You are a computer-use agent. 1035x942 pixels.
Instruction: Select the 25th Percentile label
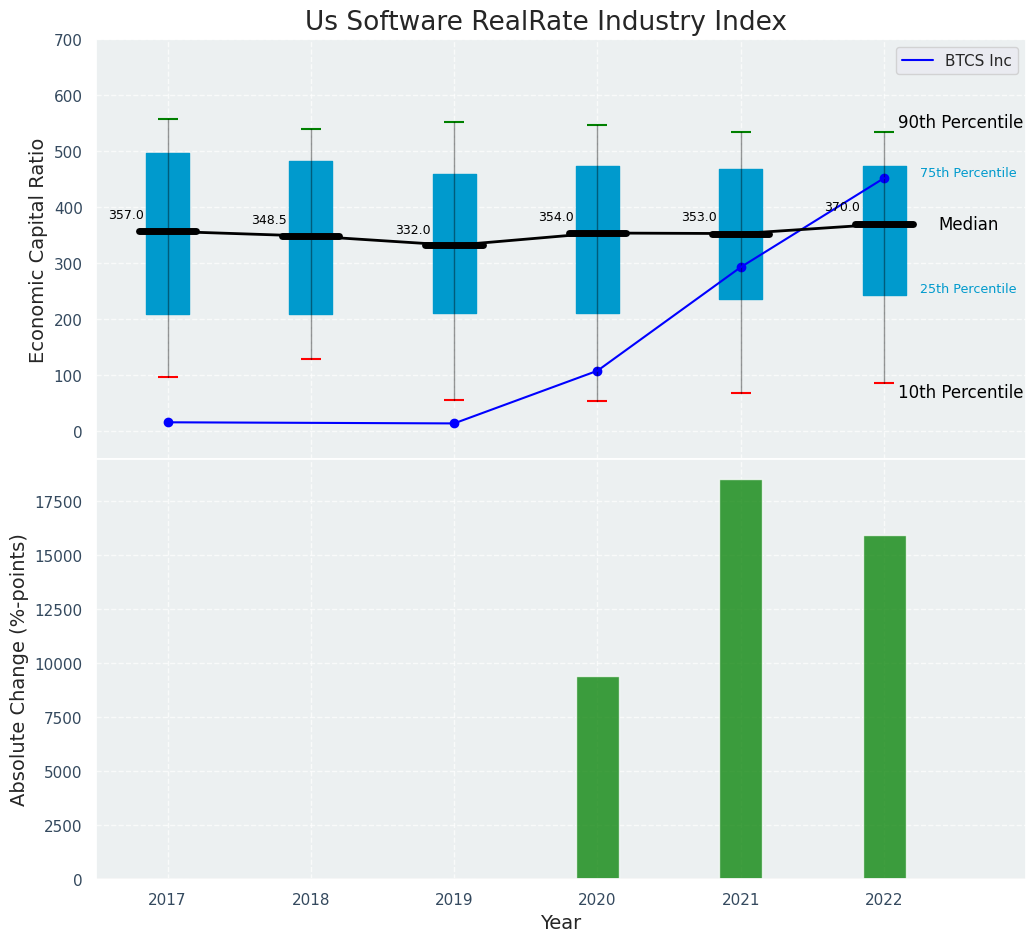[968, 290]
